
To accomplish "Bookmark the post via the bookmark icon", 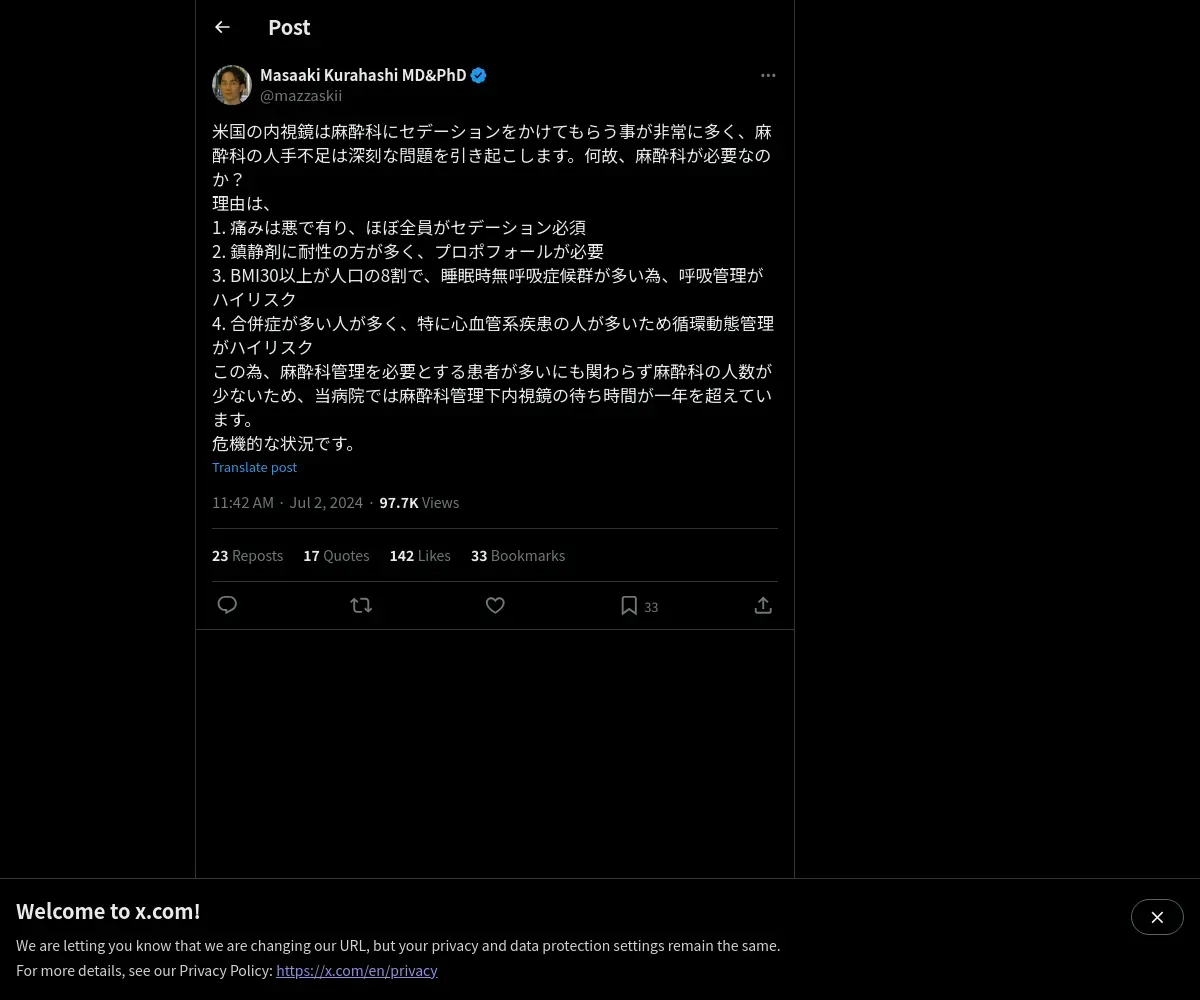I will tap(629, 605).
